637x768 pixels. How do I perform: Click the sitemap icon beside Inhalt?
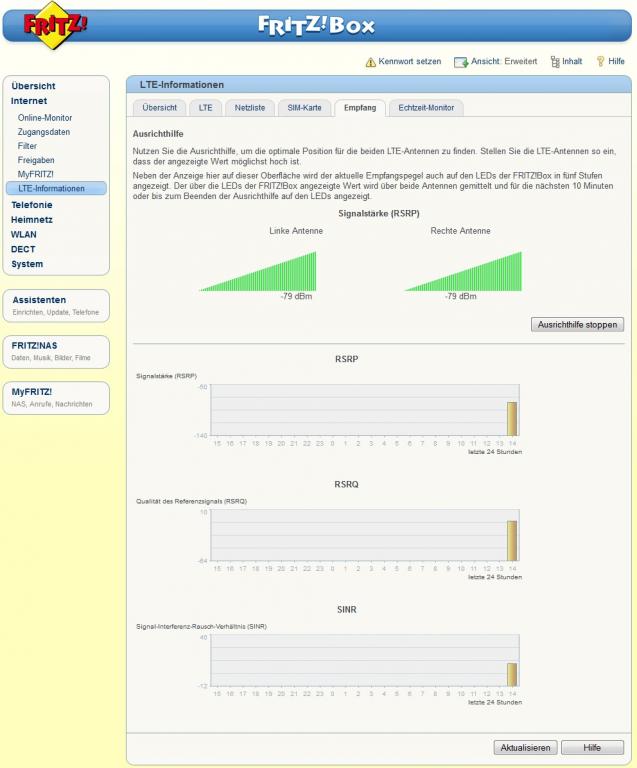(x=555, y=62)
